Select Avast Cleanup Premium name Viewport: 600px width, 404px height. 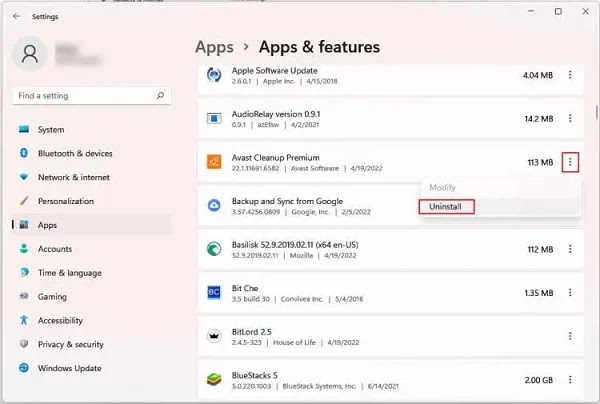pos(276,158)
